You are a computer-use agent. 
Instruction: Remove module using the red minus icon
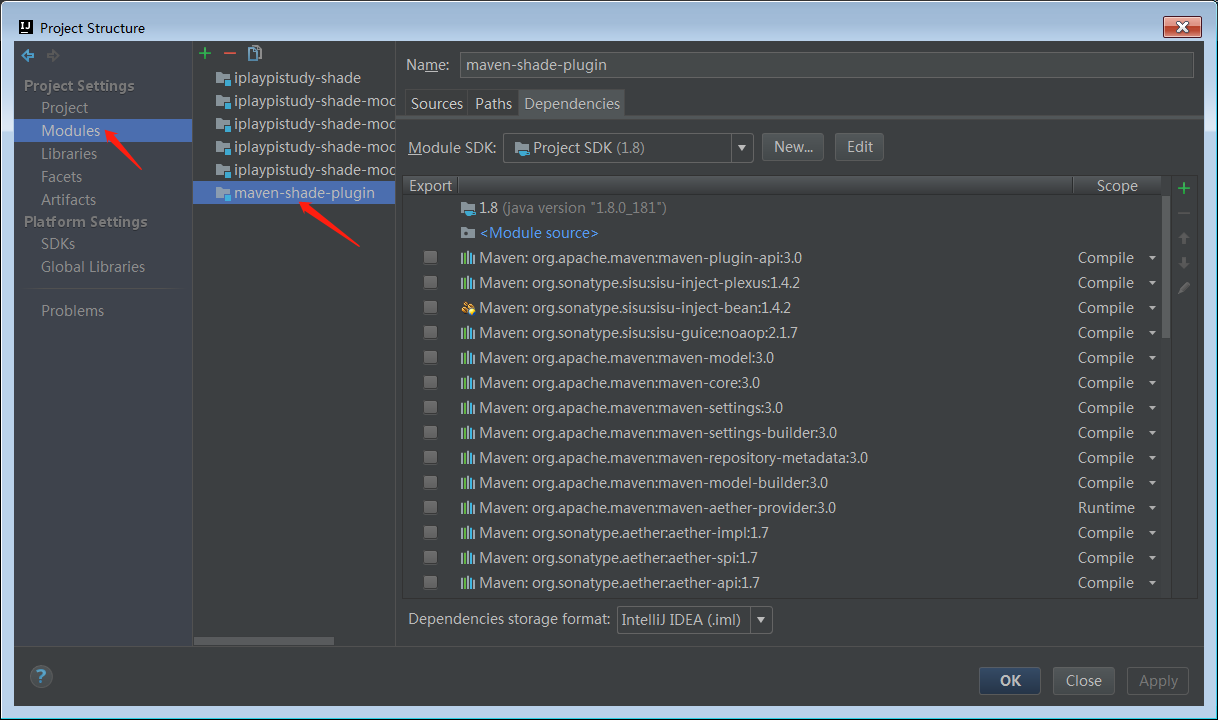click(x=230, y=53)
